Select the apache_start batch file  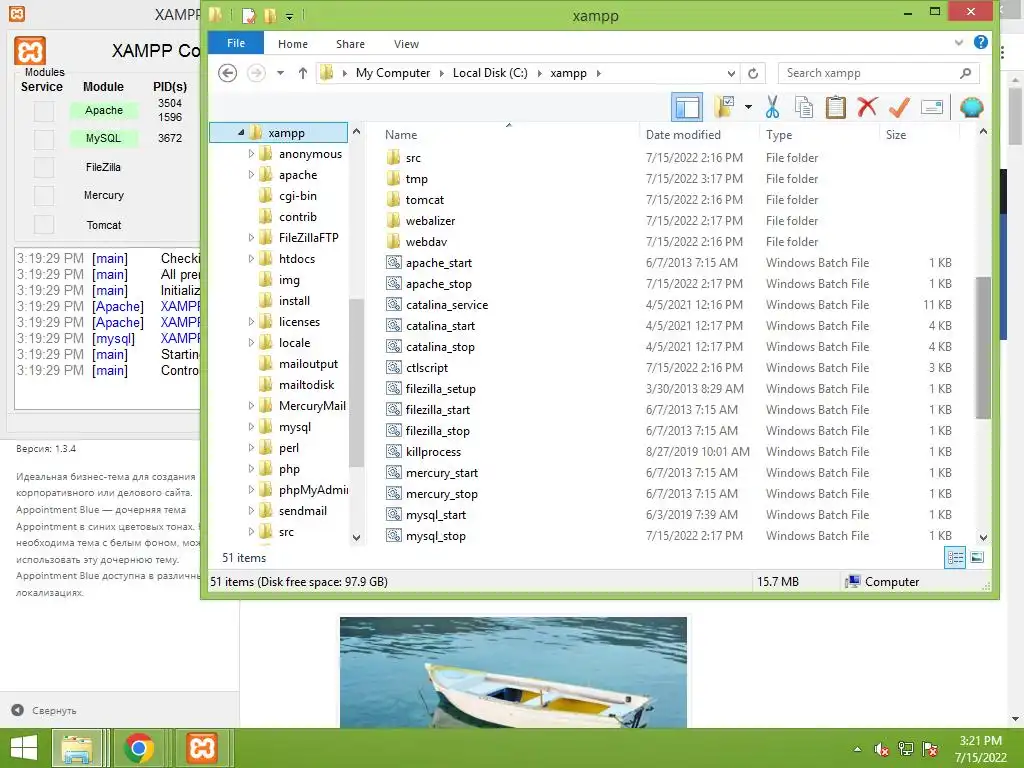428,263
